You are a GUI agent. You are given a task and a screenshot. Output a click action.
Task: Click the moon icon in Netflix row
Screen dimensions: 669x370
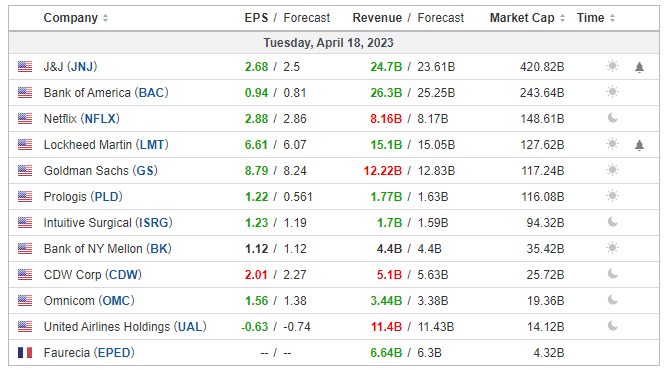pos(612,118)
